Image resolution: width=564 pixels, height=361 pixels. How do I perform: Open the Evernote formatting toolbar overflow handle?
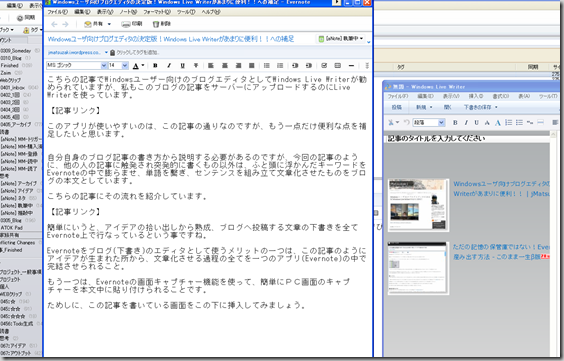click(367, 65)
